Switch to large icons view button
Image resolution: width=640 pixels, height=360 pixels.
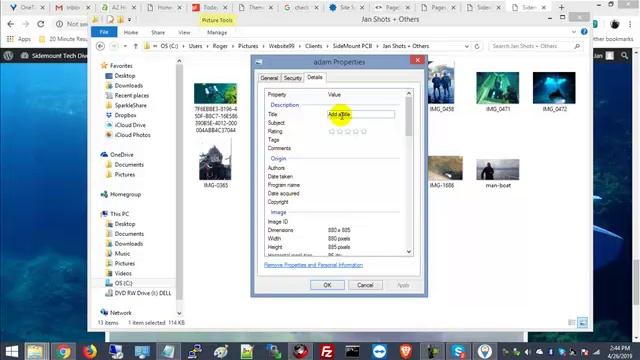pos(582,322)
